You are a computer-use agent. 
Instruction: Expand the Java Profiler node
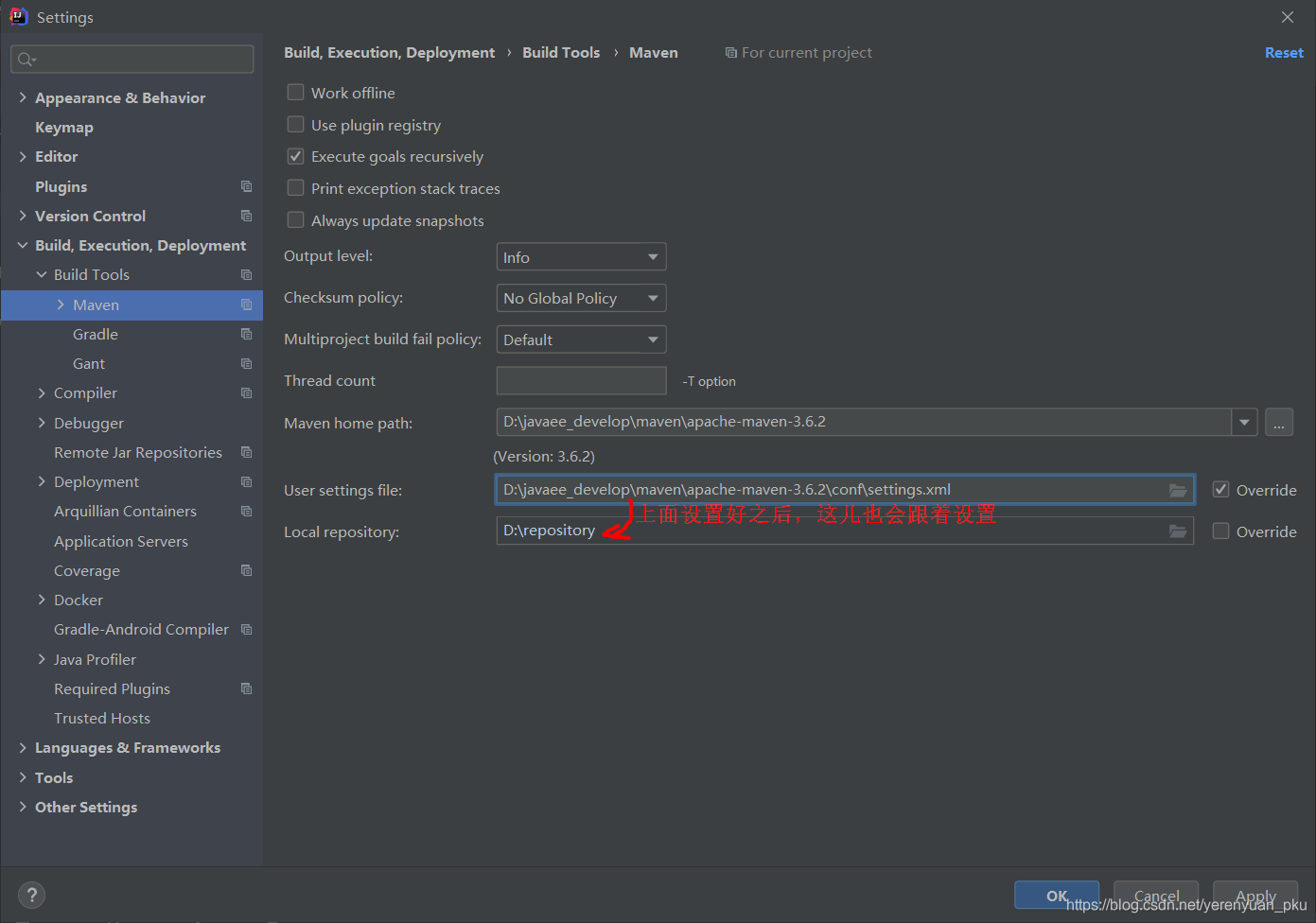coord(42,659)
